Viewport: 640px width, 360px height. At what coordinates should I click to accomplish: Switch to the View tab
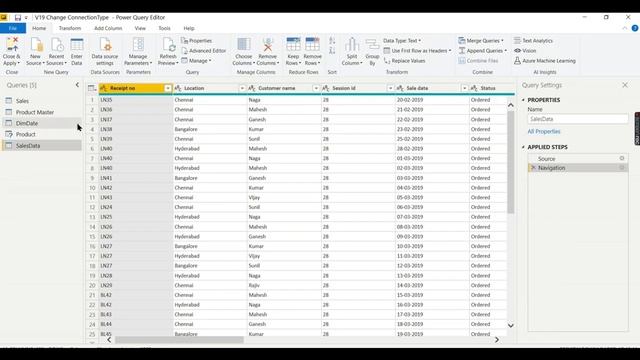coord(140,28)
